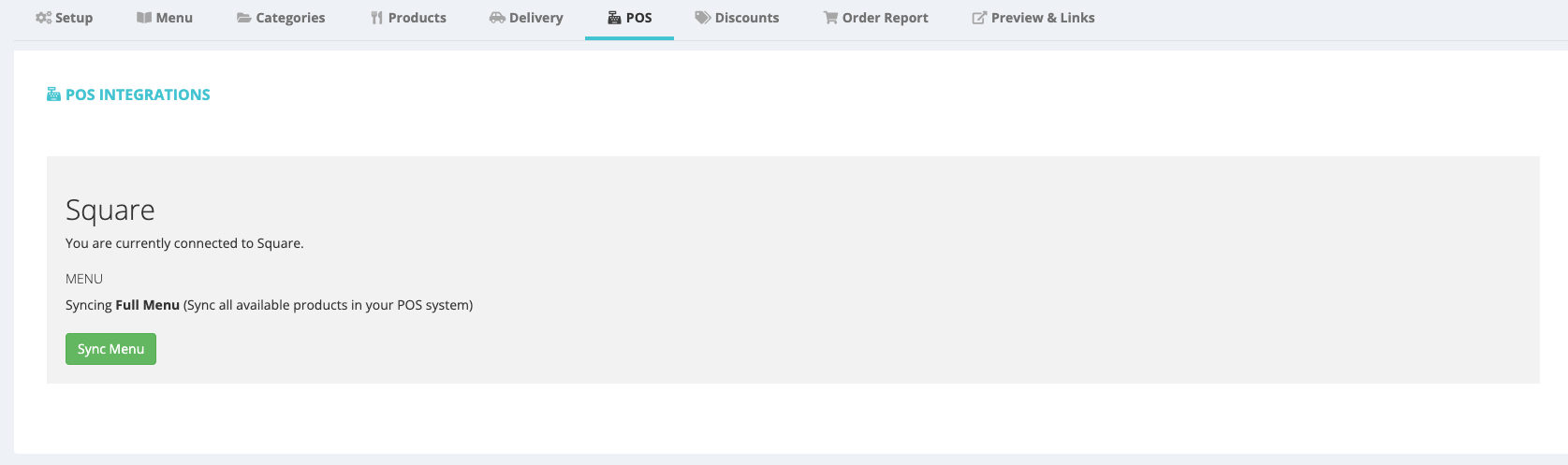Open the Preview & Links tab

[1033, 18]
